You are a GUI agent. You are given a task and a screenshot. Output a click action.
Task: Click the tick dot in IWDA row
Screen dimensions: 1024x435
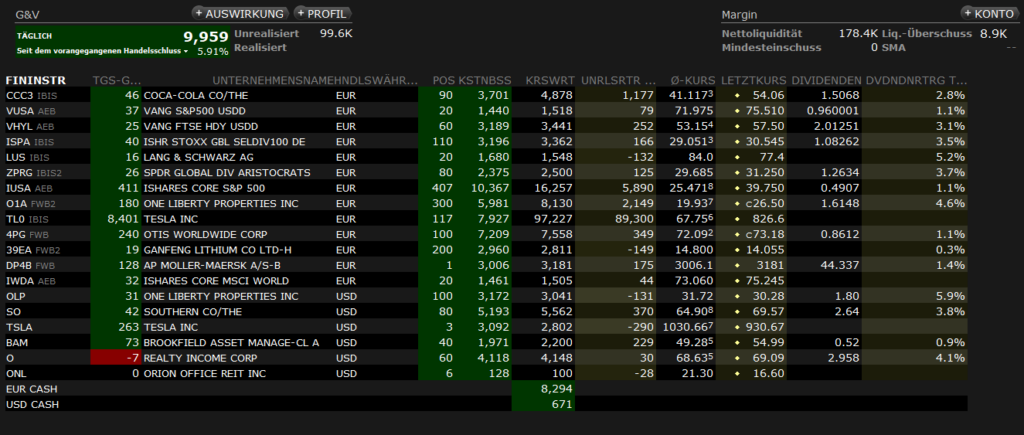point(737,281)
